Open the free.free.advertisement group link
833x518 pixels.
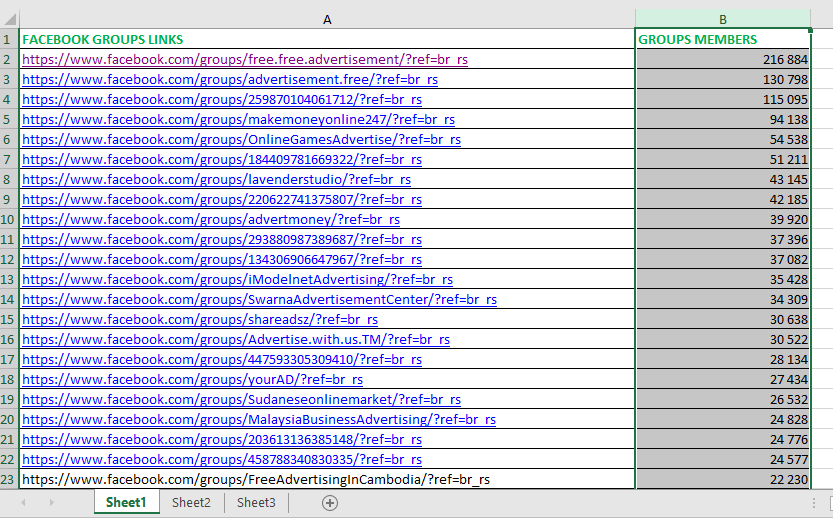(245, 60)
